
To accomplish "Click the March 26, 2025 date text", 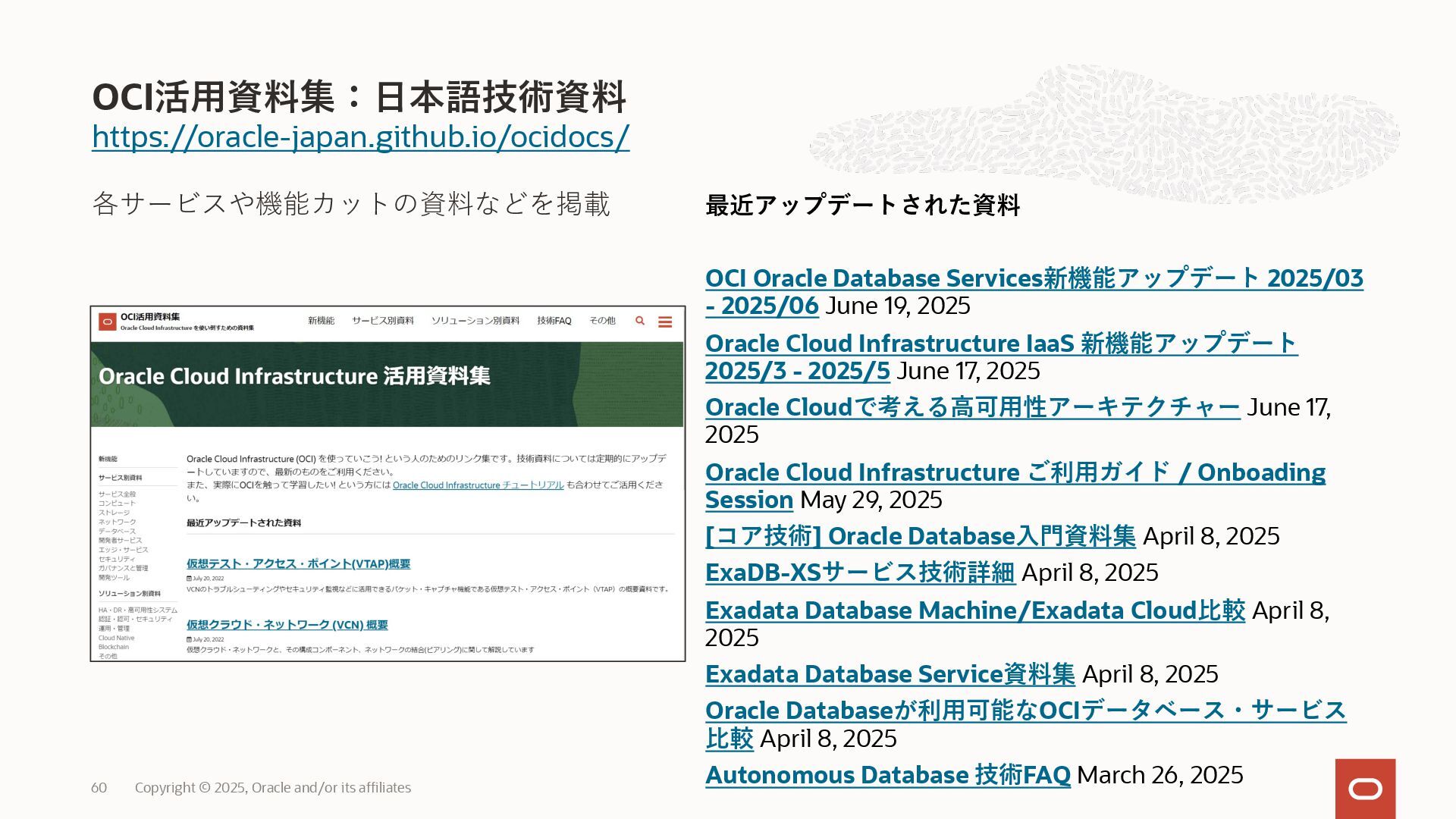I will click(1160, 775).
